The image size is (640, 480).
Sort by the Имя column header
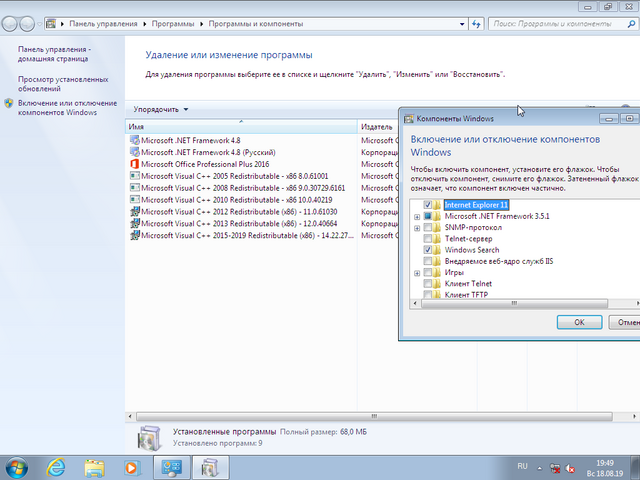[241, 127]
